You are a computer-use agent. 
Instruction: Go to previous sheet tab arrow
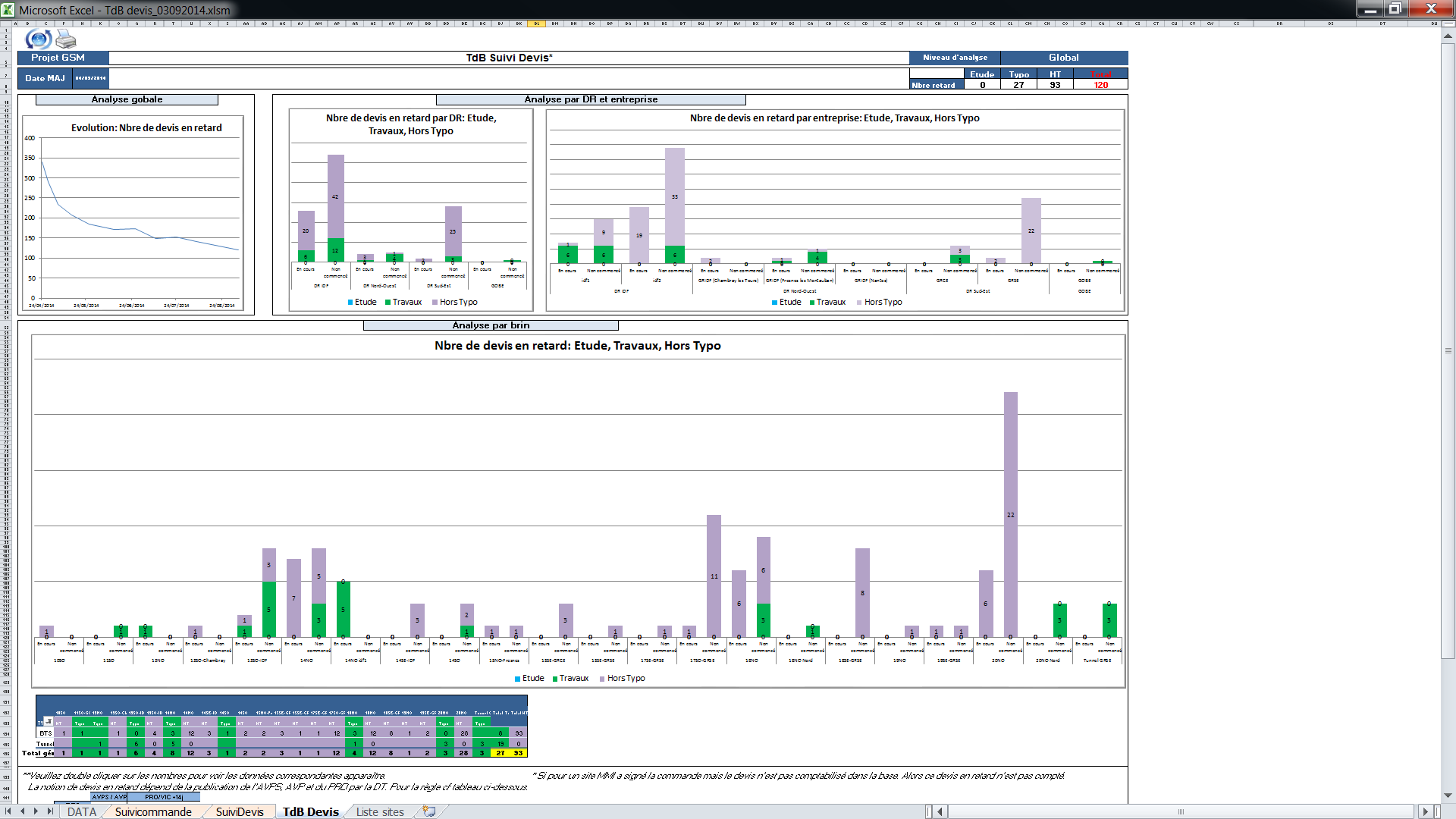coord(23,811)
